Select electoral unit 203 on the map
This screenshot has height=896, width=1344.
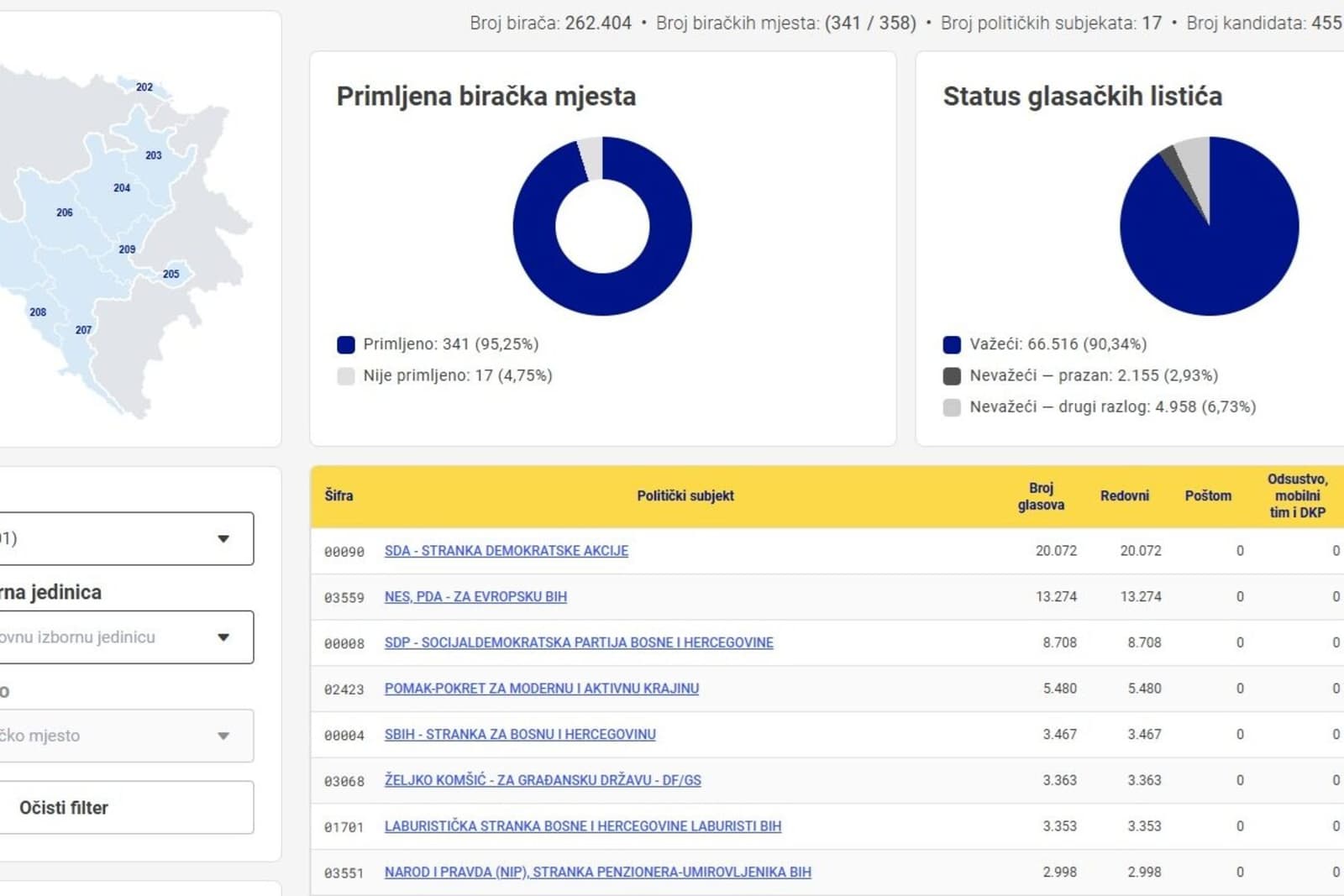click(x=154, y=155)
